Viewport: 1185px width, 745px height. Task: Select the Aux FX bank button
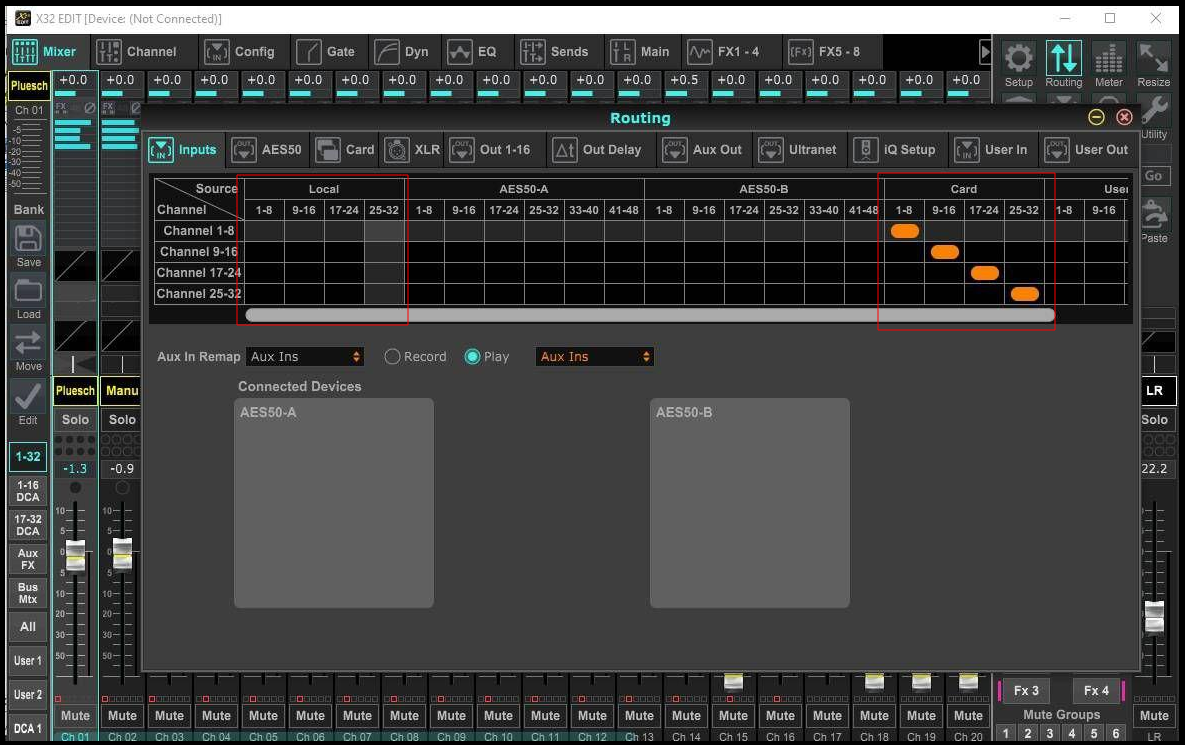(x=28, y=559)
